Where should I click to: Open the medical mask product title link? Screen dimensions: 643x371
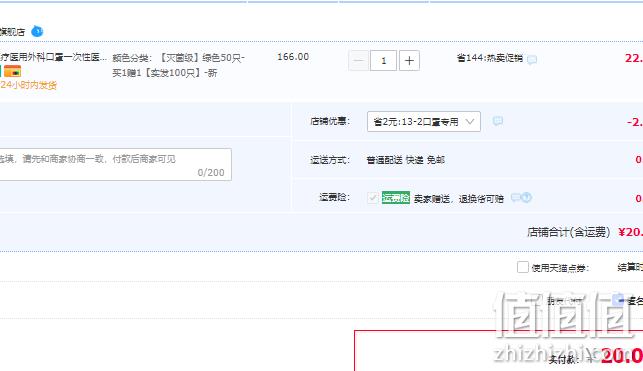[53, 57]
